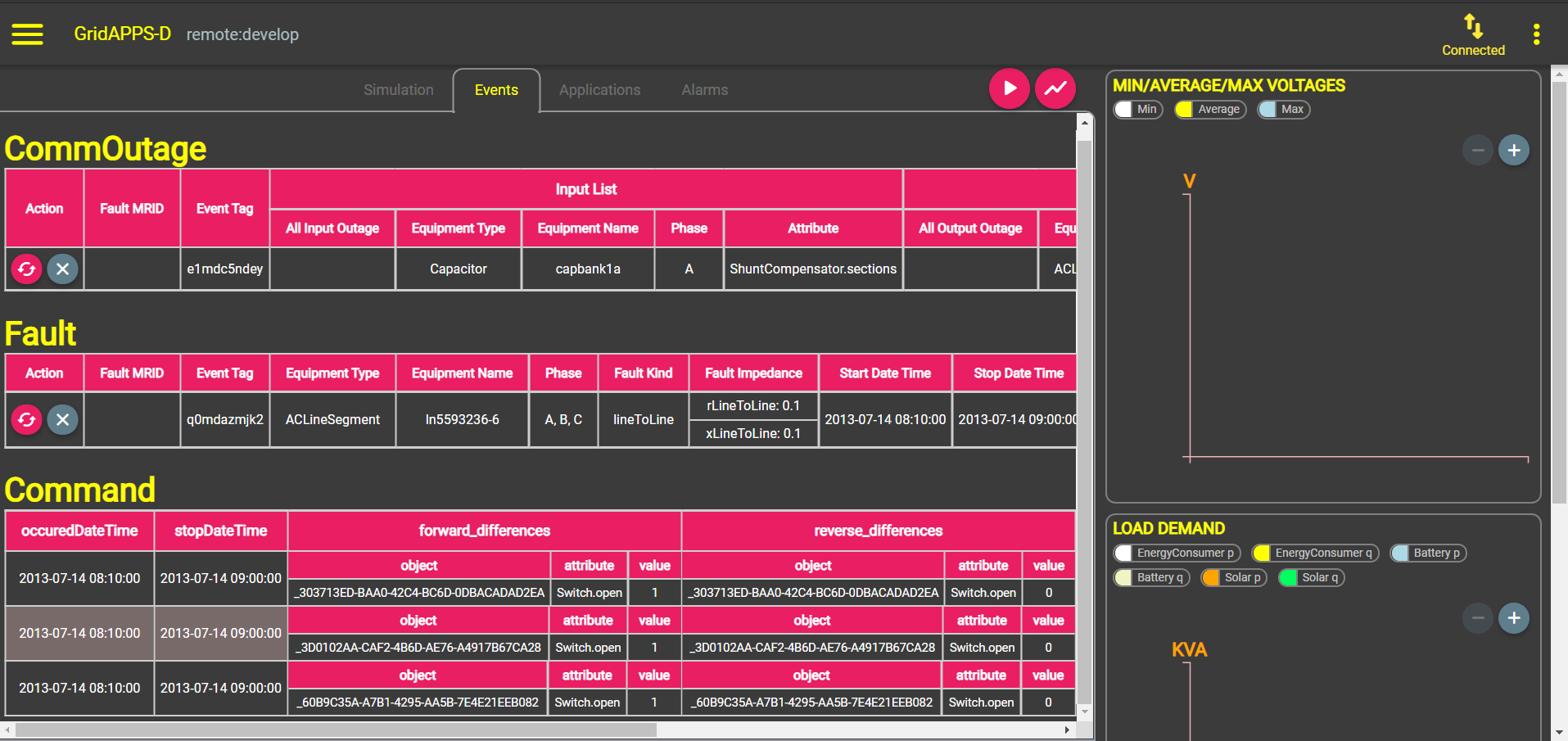Toggle the Average voltage series
The image size is (1568, 741).
pyautogui.click(x=1210, y=110)
